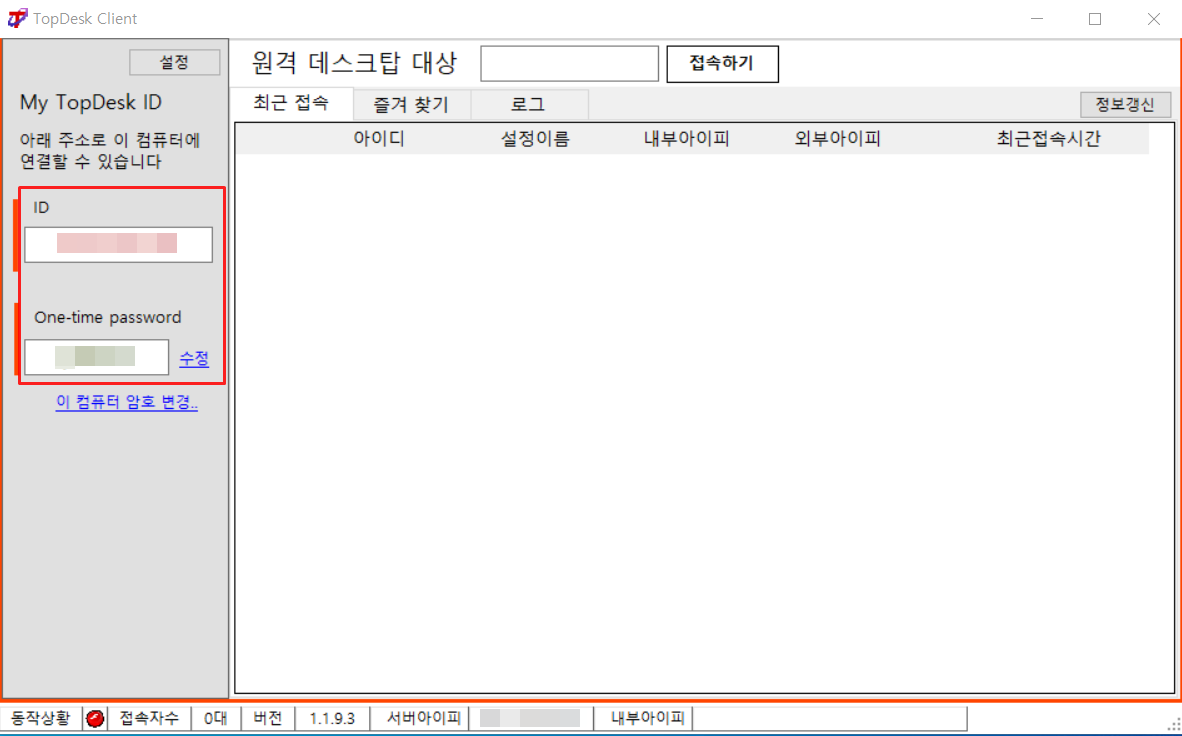The image size is (1182, 736).
Task: Close the TopDesk Client window
Action: point(1153,19)
